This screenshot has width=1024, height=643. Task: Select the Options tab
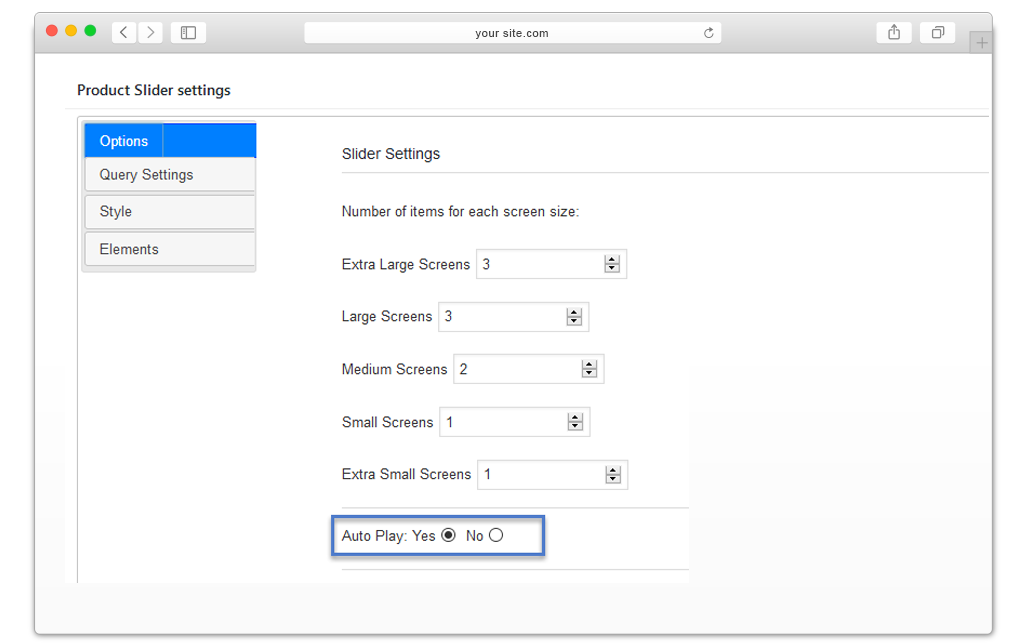[170, 140]
